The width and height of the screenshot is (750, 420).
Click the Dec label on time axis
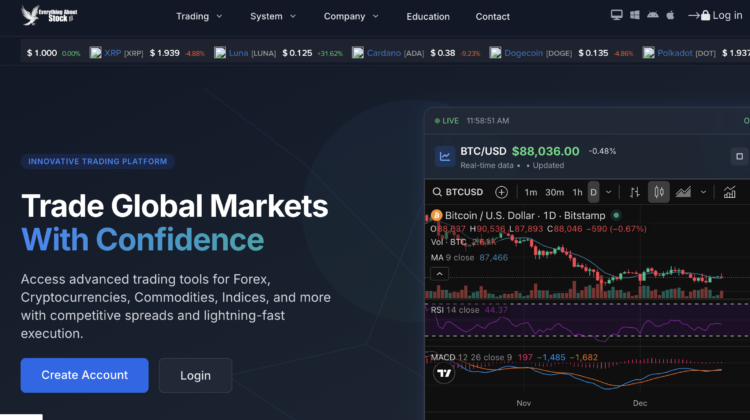[x=640, y=403]
